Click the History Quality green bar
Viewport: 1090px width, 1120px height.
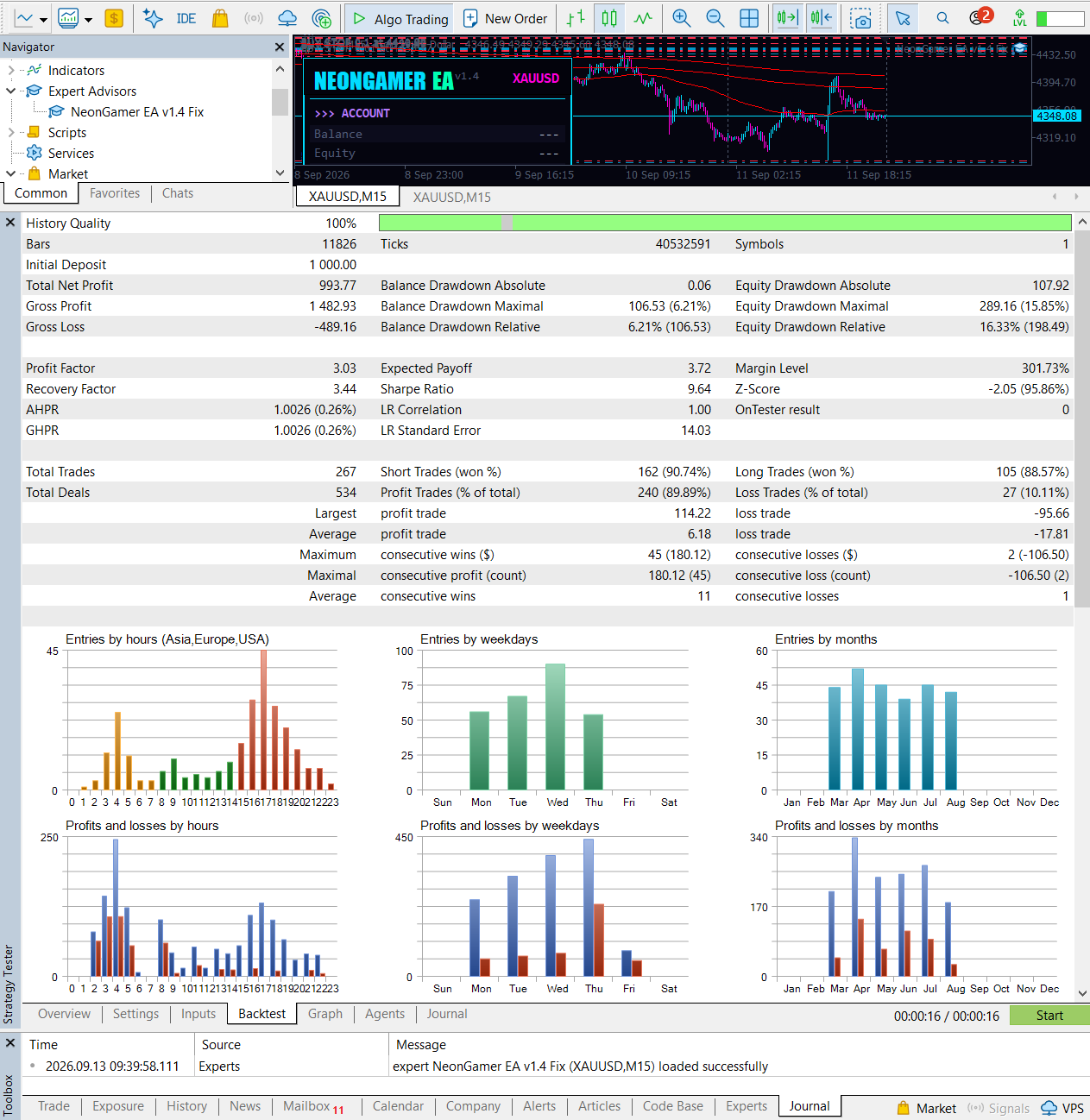point(725,223)
